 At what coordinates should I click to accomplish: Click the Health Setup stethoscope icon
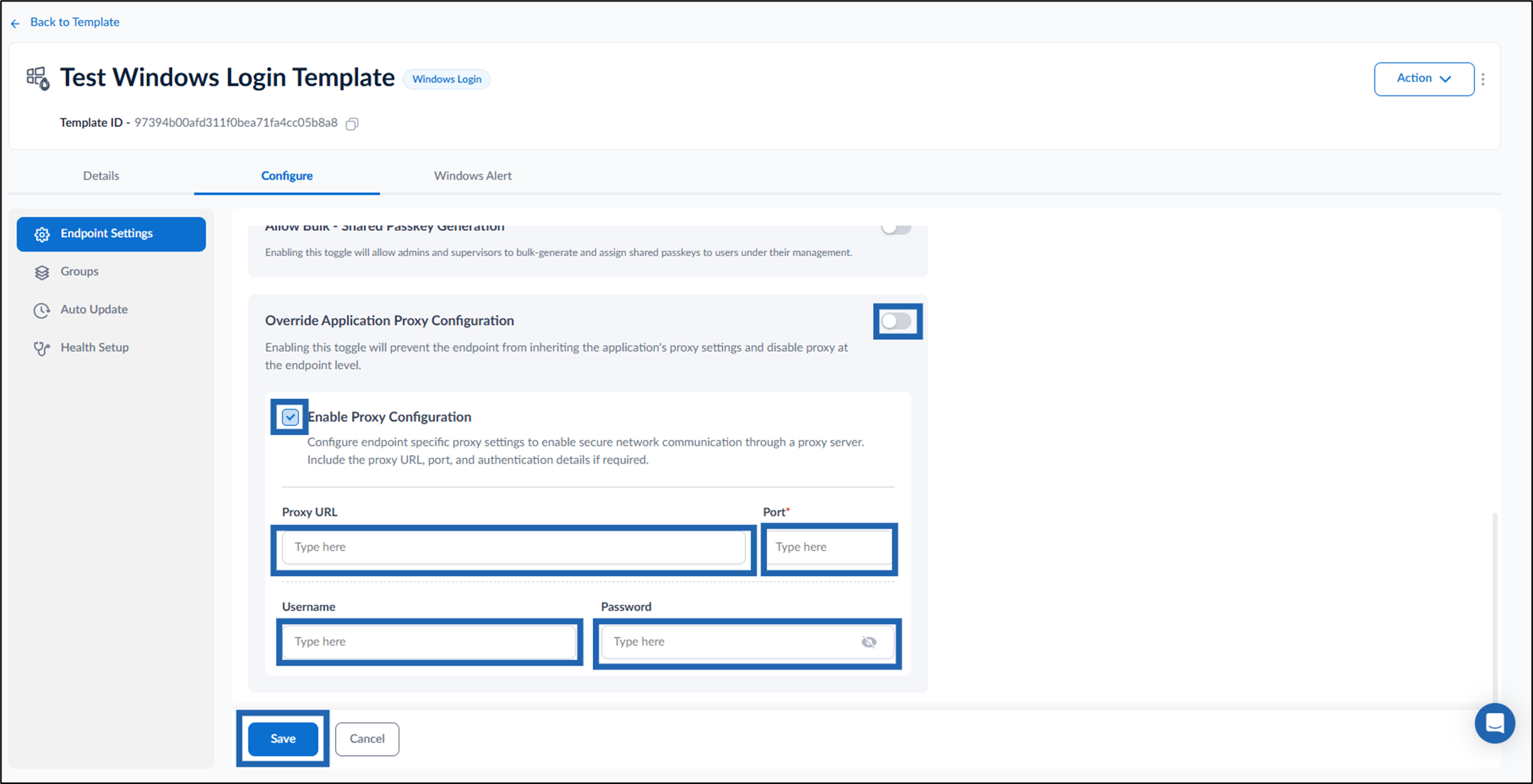coord(42,348)
